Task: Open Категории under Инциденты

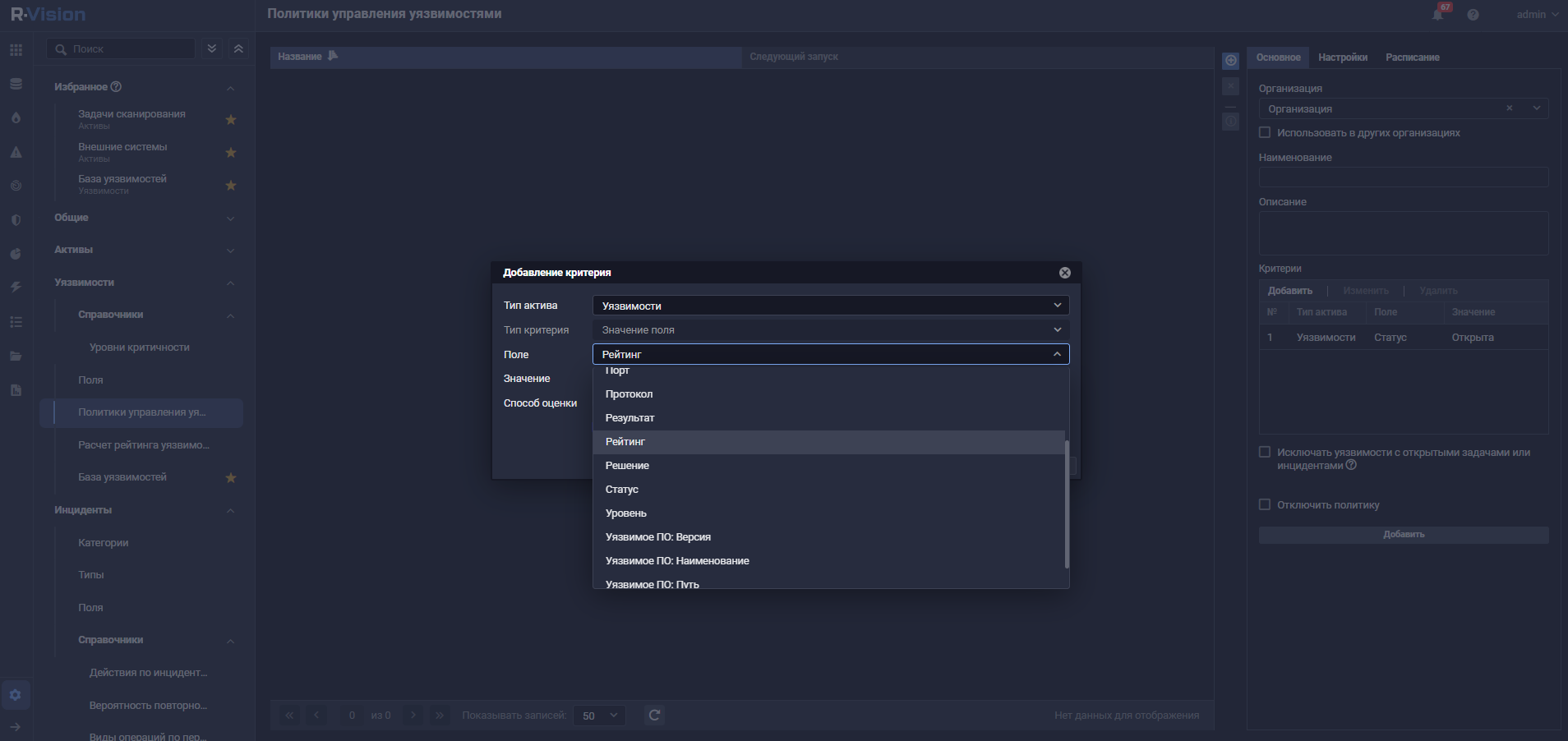Action: click(104, 543)
